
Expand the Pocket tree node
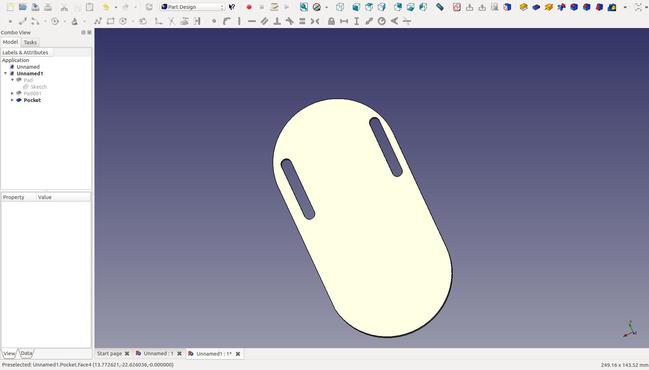12,100
